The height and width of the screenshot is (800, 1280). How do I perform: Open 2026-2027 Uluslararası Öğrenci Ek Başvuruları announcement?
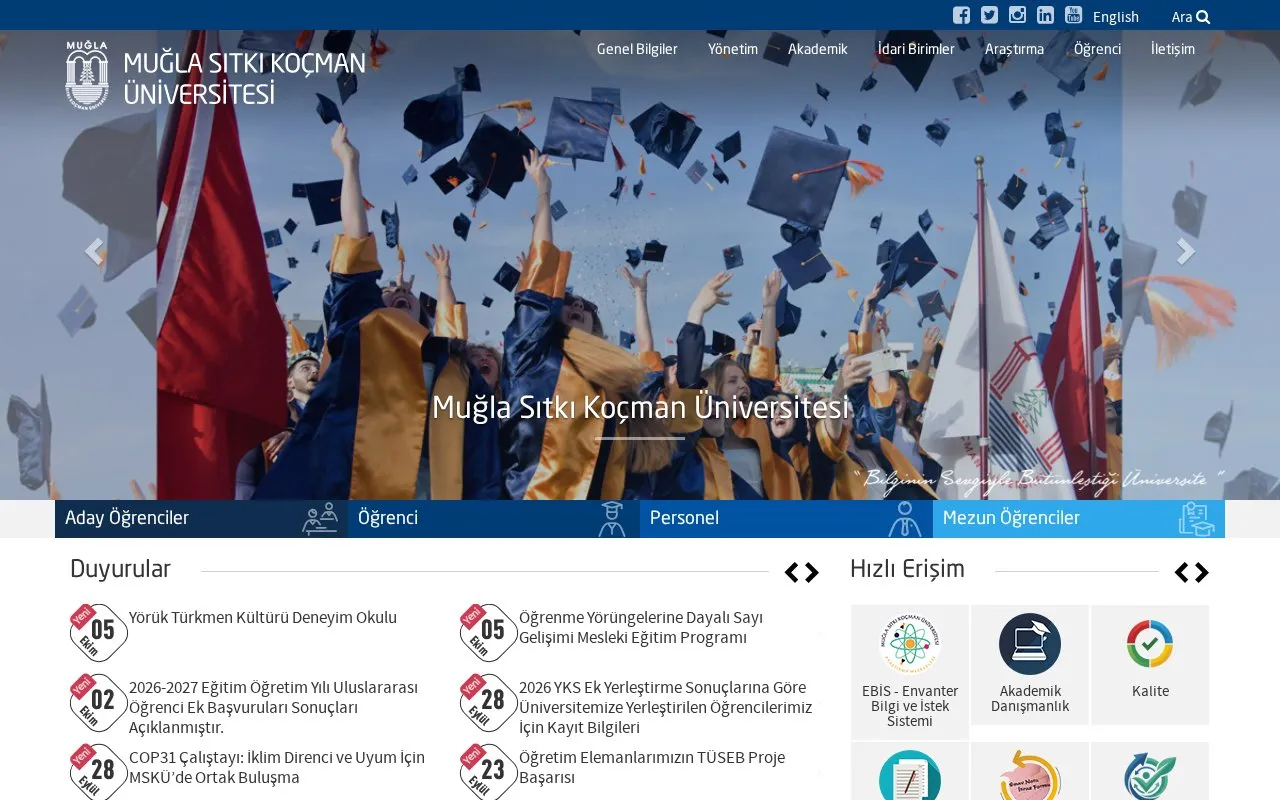click(274, 708)
